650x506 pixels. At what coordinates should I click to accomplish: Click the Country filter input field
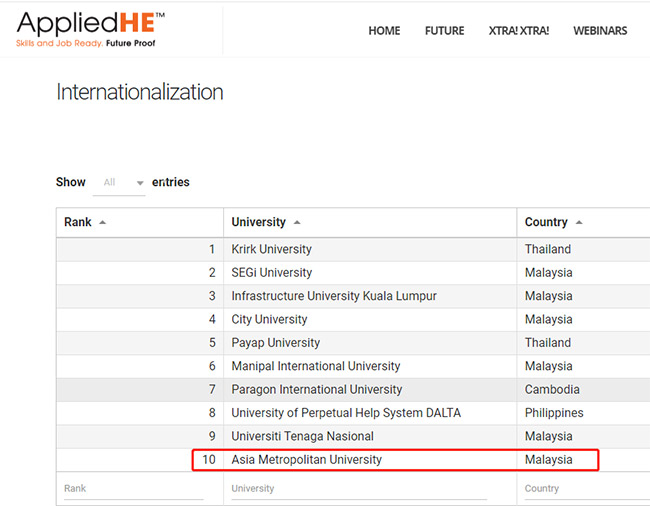click(x=587, y=489)
